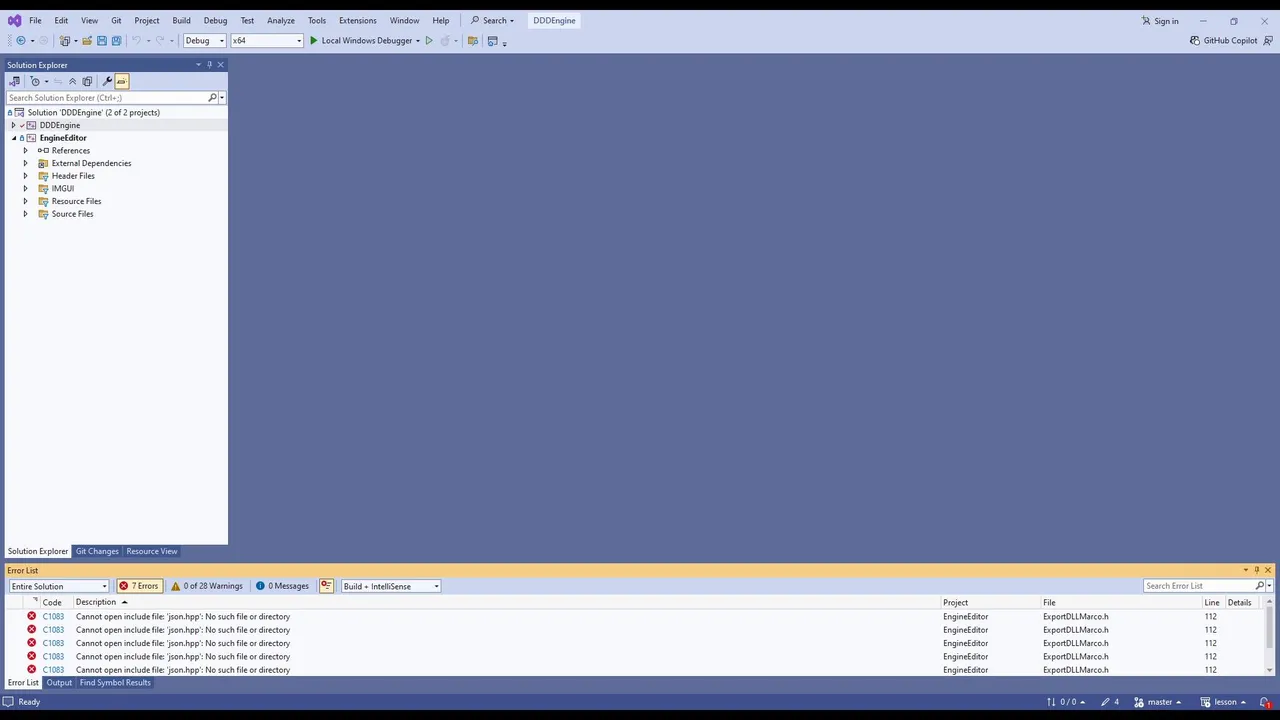Open the Find in Files toolbar icon

[473, 41]
